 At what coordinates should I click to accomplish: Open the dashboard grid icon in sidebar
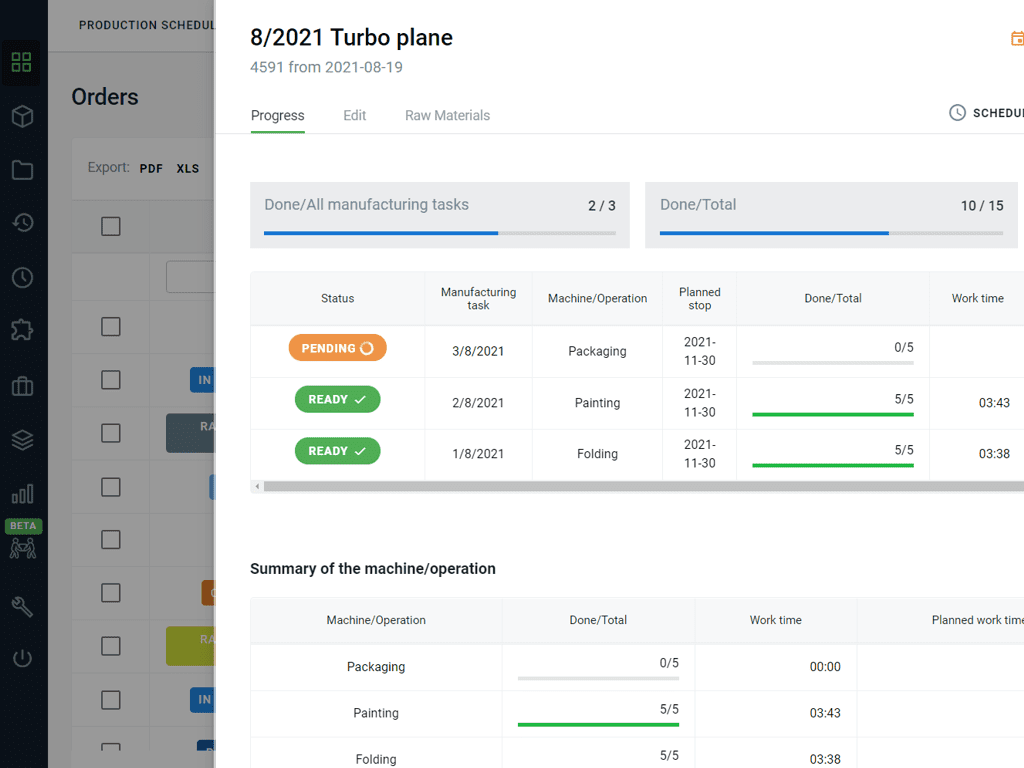(x=22, y=63)
